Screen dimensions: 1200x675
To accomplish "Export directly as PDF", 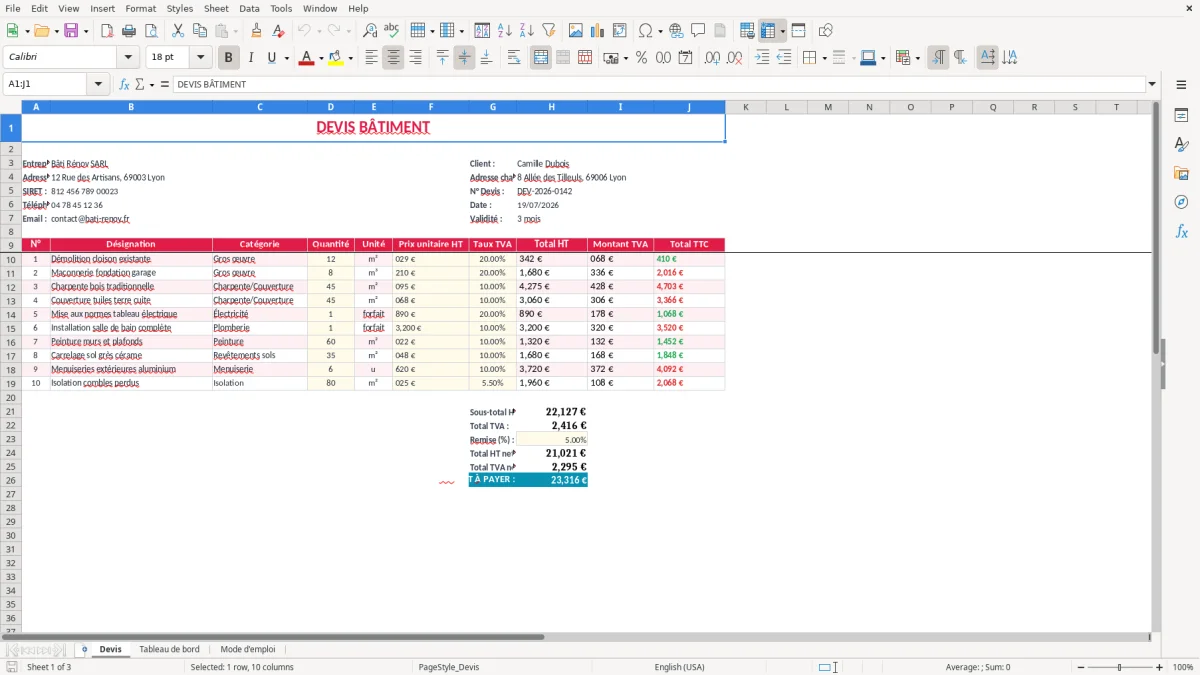I will tap(107, 31).
